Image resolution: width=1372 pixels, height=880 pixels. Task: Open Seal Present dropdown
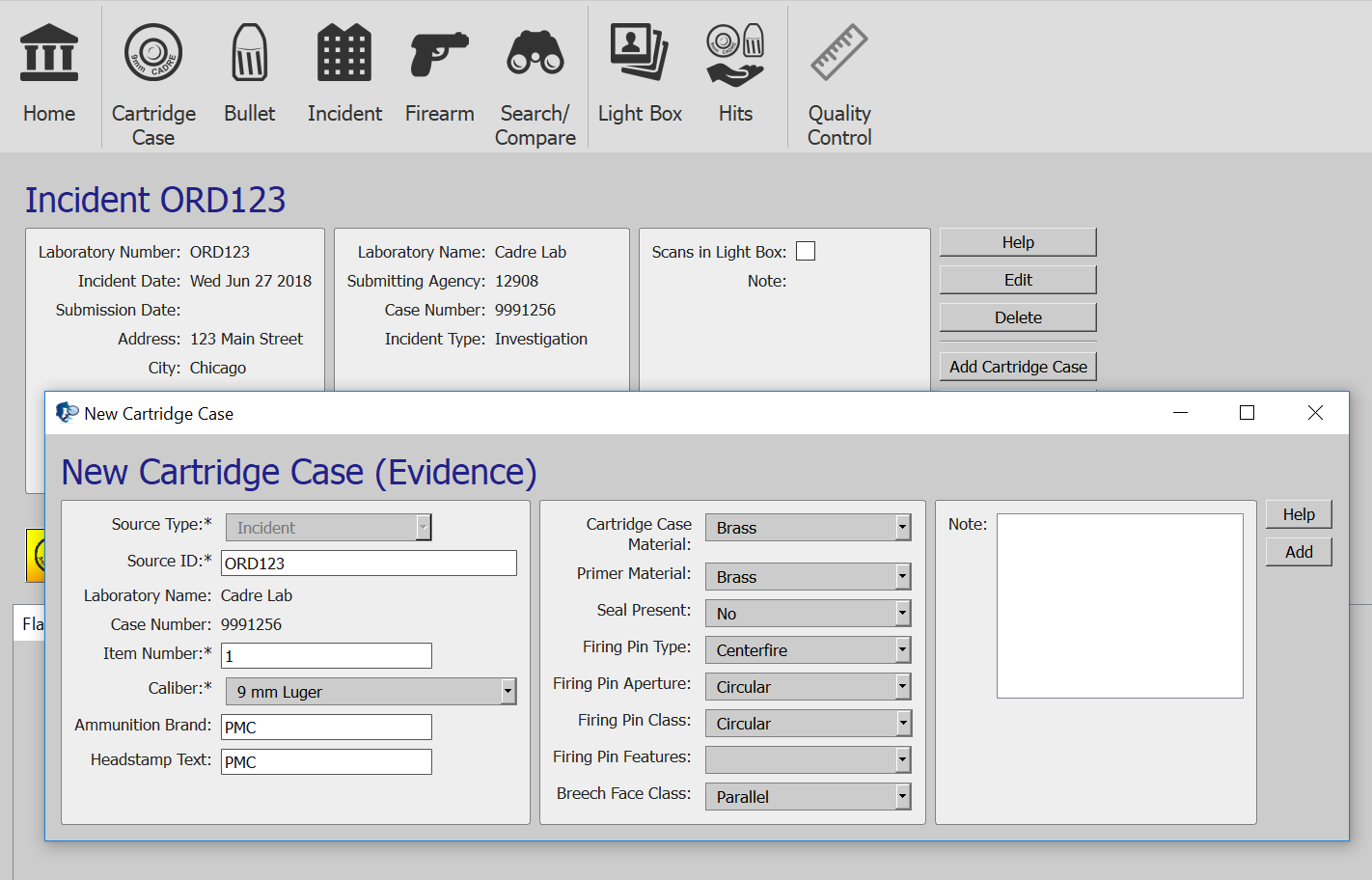(809, 614)
